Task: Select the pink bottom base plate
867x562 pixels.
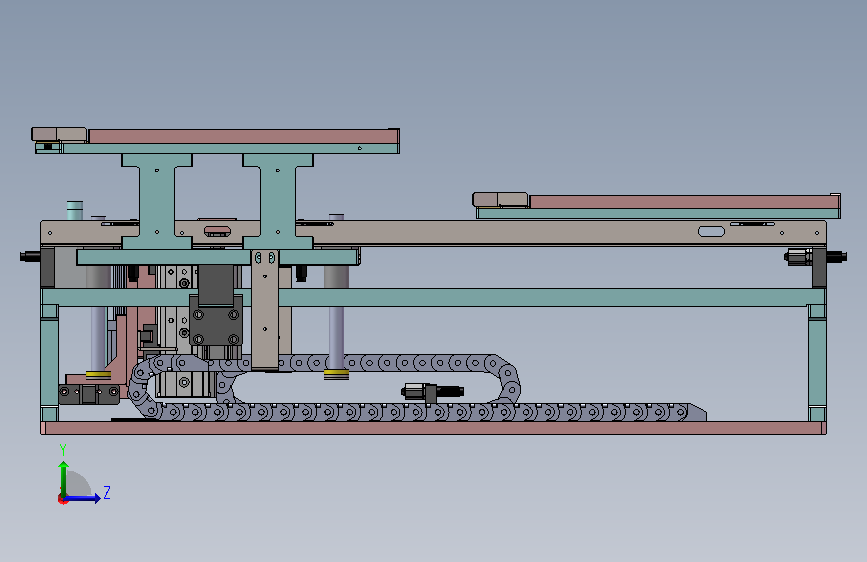Action: click(434, 428)
